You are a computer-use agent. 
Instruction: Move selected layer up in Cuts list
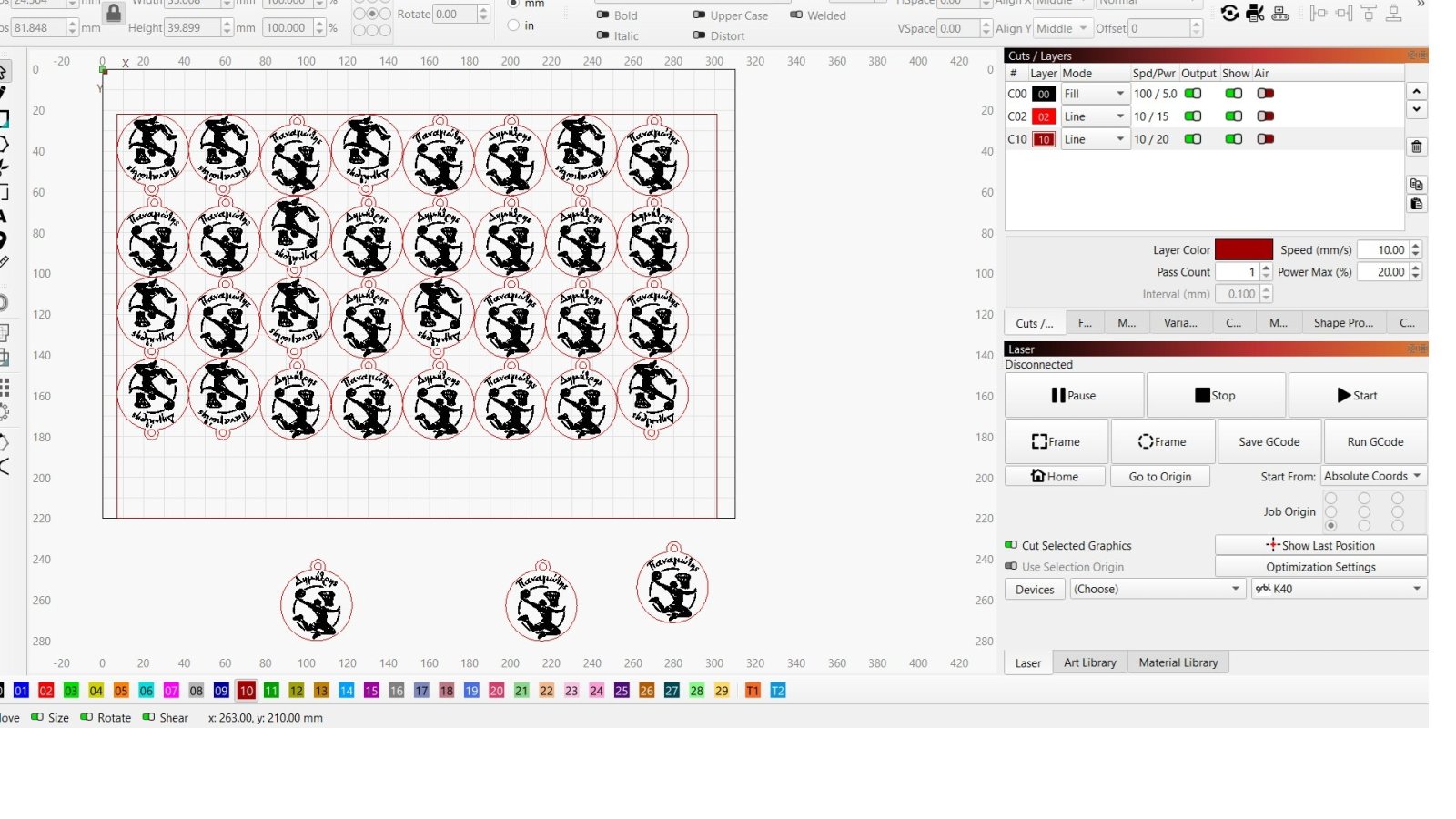(x=1417, y=92)
